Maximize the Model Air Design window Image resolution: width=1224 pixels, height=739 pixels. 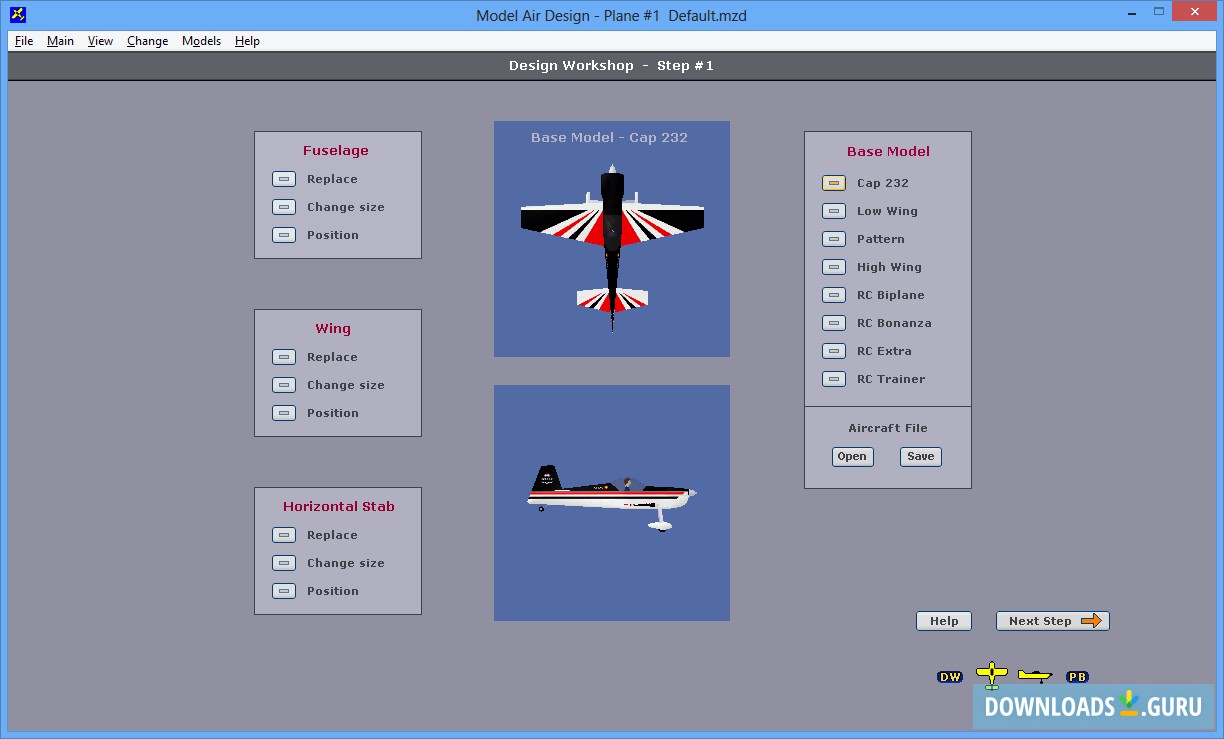1157,12
